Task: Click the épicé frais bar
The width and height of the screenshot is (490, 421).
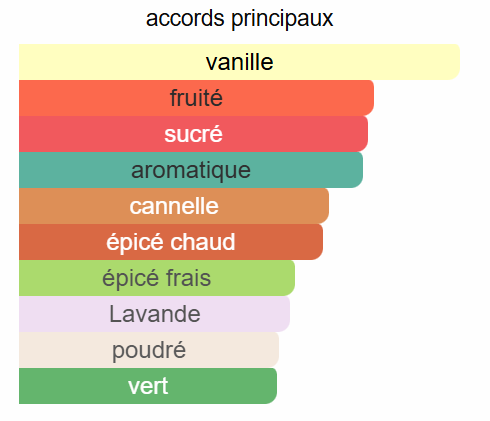Action: (x=157, y=278)
